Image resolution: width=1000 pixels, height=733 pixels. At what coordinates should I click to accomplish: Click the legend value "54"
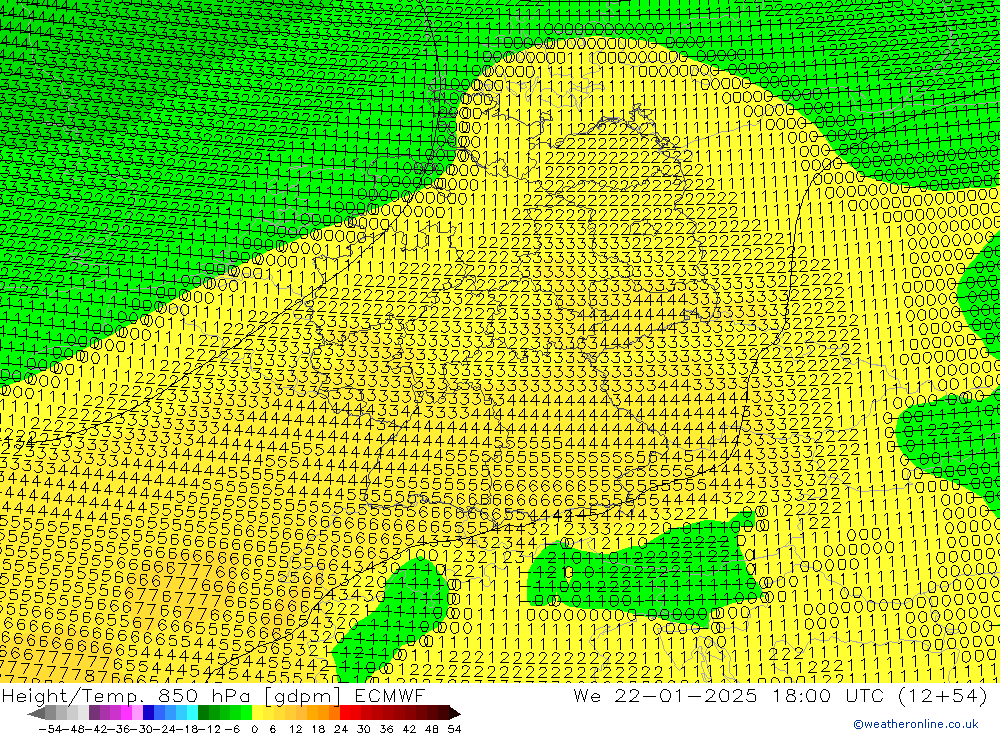coord(454,729)
